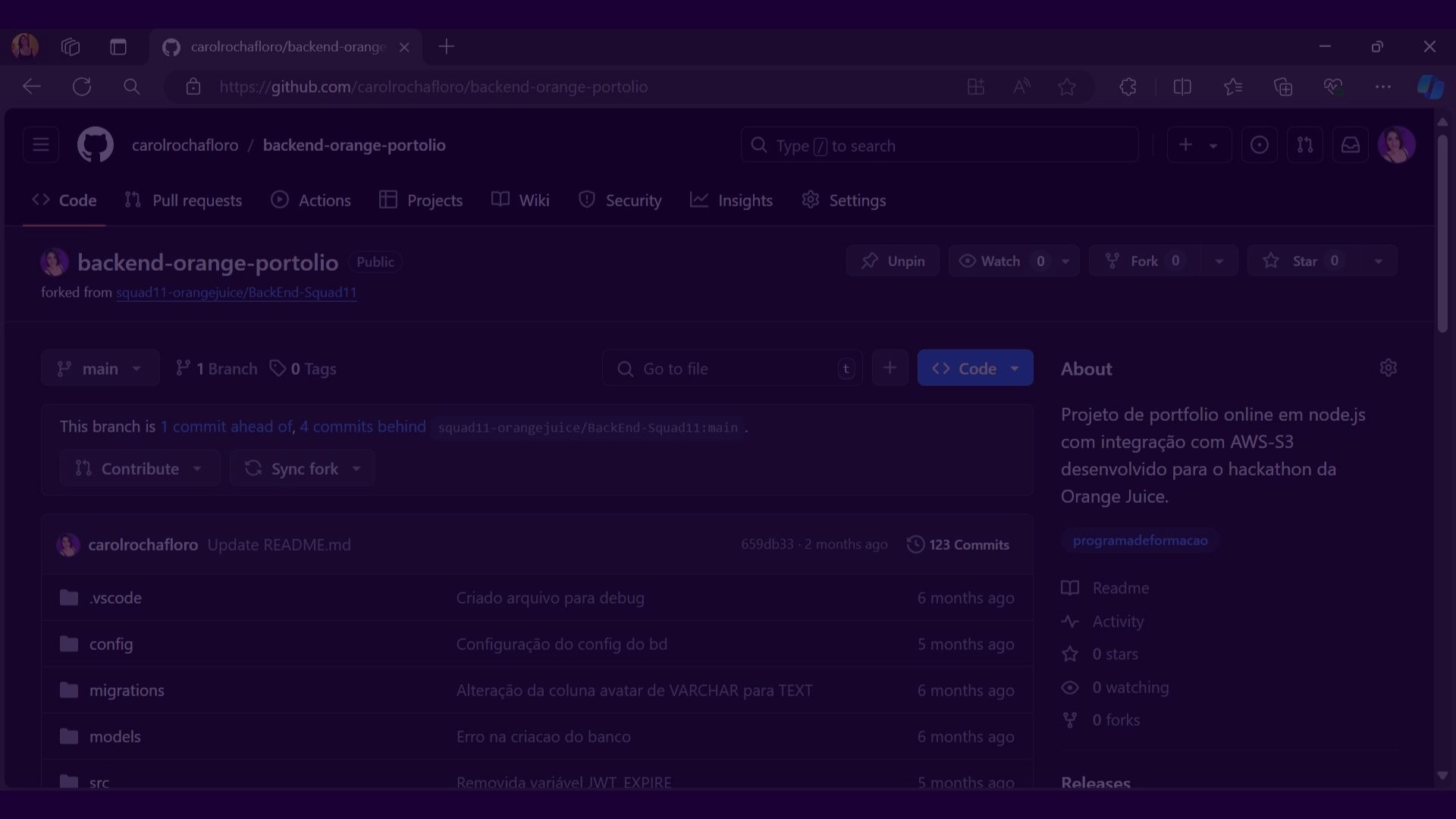Viewport: 1456px width, 819px height.
Task: Switch to the Code tab
Action: [64, 200]
